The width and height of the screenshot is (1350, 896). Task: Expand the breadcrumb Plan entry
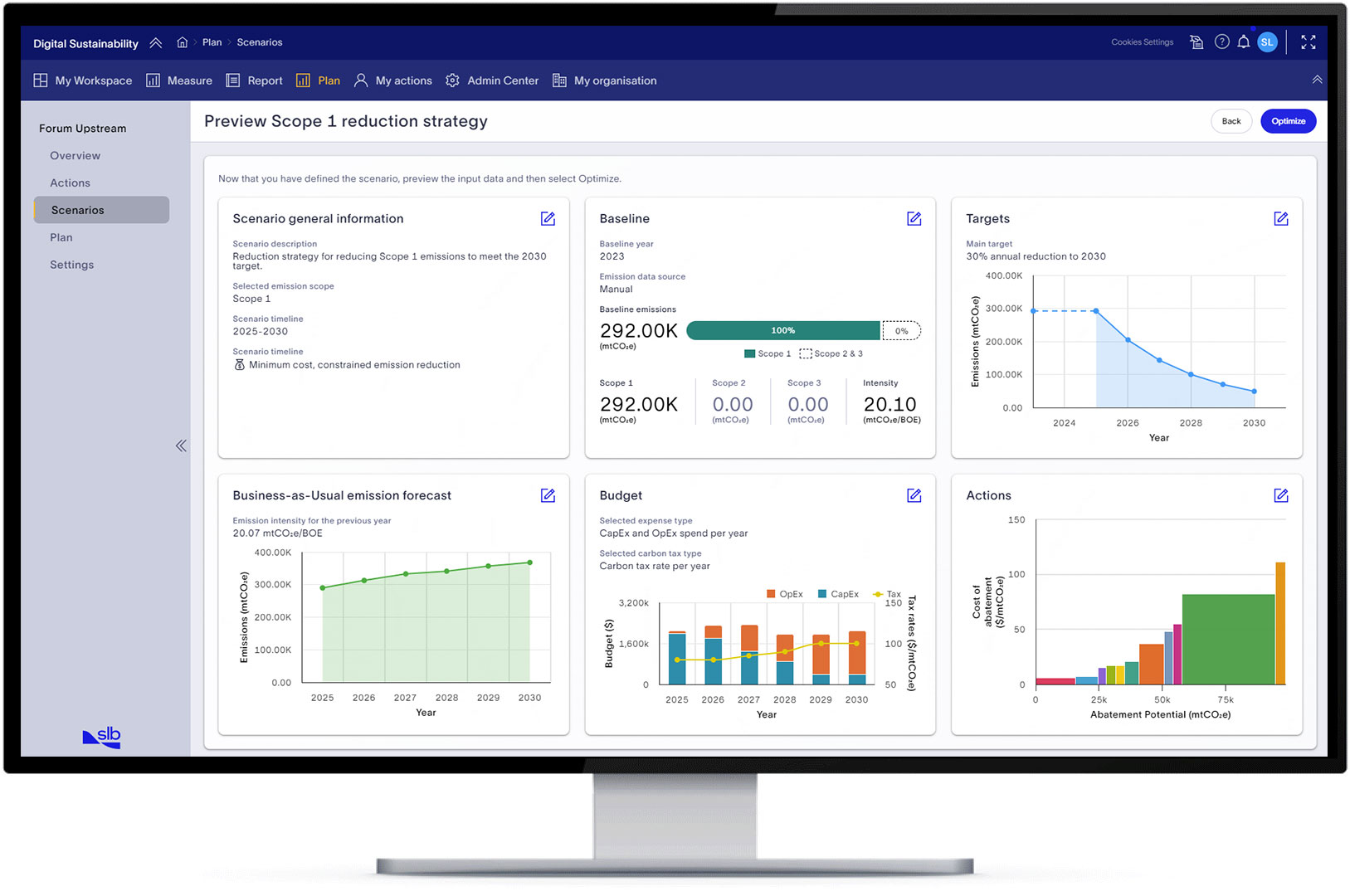[x=211, y=41]
